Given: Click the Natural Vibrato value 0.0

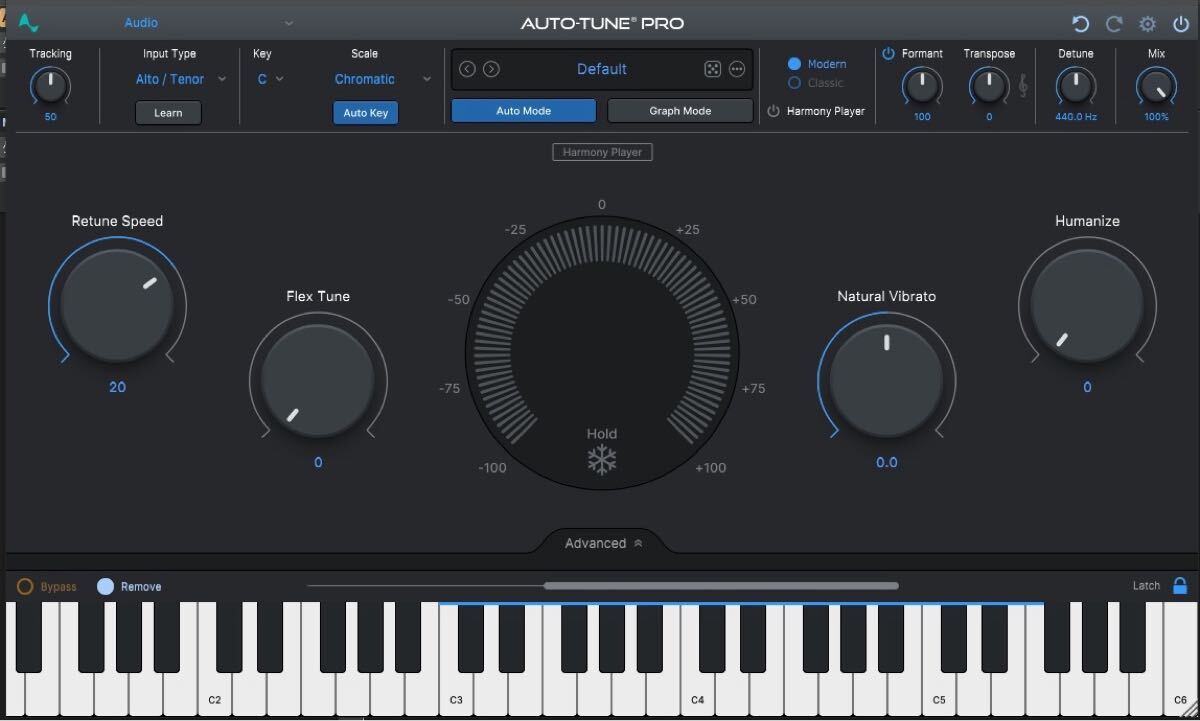Looking at the screenshot, I should pyautogui.click(x=886, y=462).
